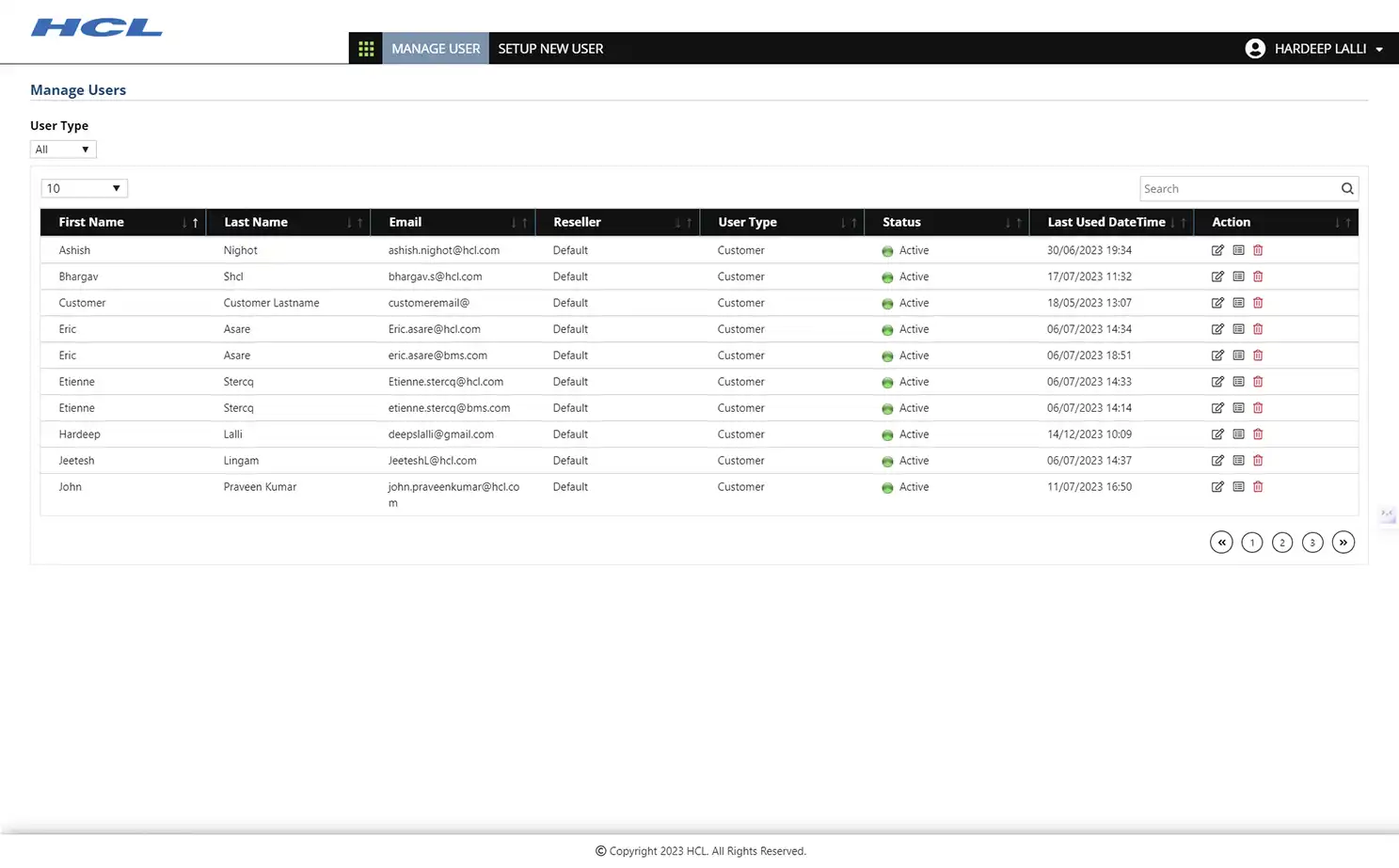Click the next page arrow button
The height and width of the screenshot is (868, 1399).
point(1343,542)
